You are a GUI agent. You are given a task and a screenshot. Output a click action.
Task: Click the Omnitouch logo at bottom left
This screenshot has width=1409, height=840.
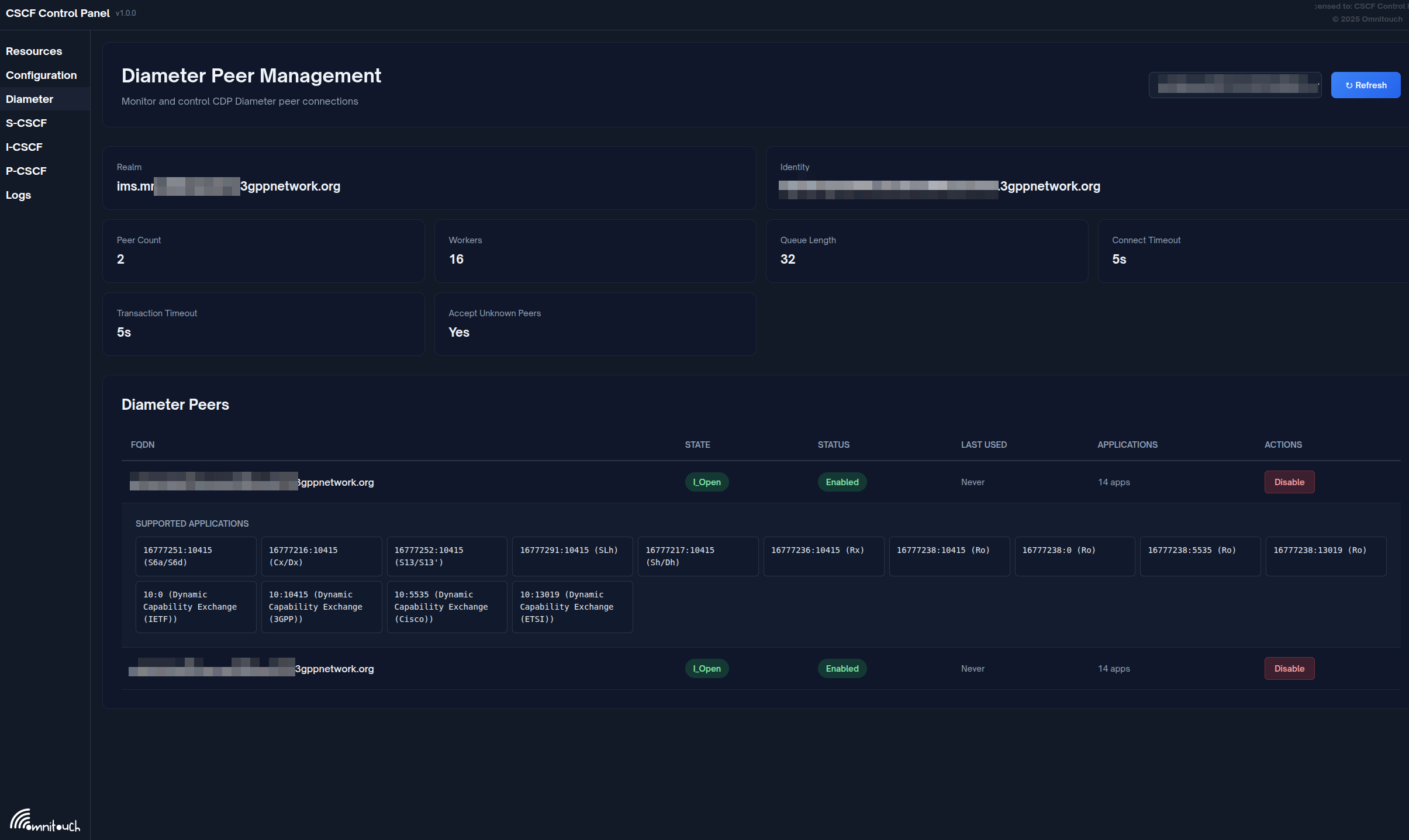coord(45,821)
